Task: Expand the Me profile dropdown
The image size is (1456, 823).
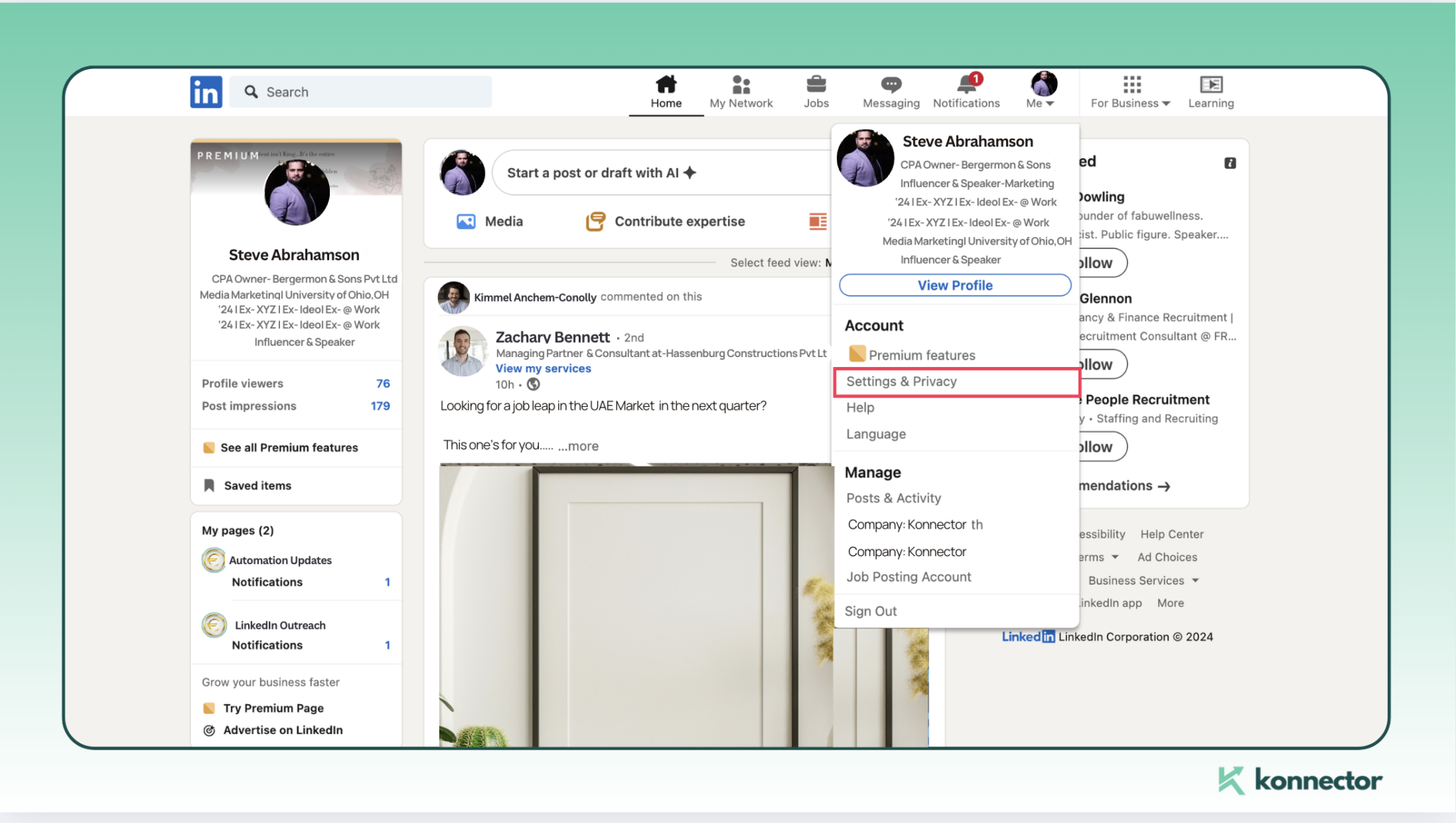Action: pyautogui.click(x=1039, y=91)
